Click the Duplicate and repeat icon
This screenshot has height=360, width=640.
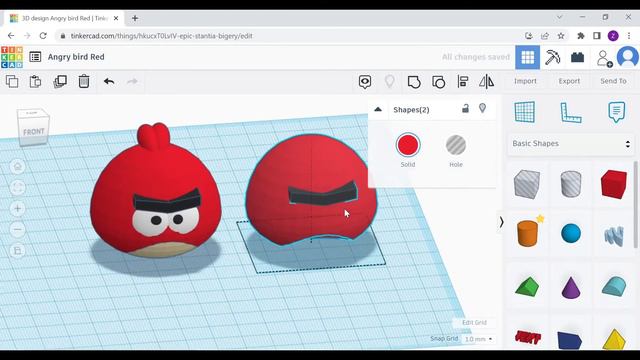coord(60,82)
